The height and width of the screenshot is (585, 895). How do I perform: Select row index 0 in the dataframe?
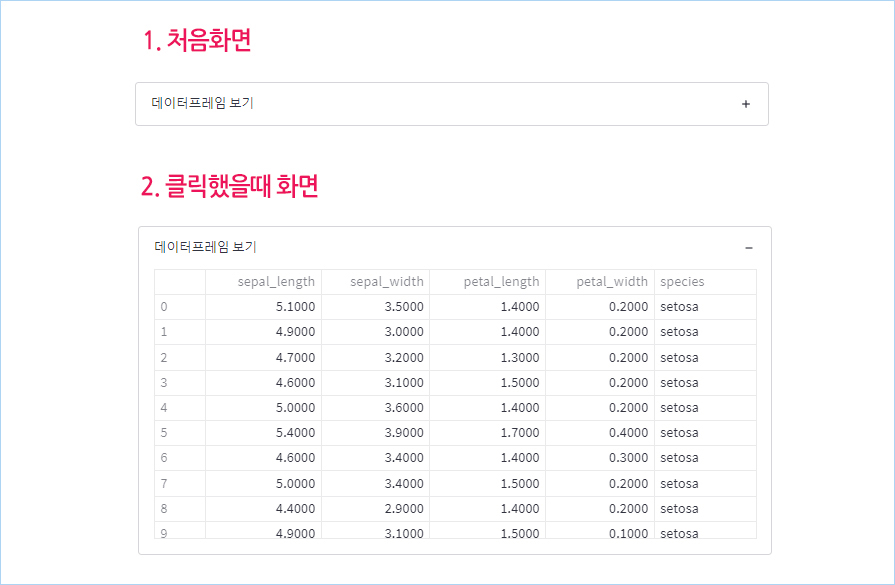180,307
